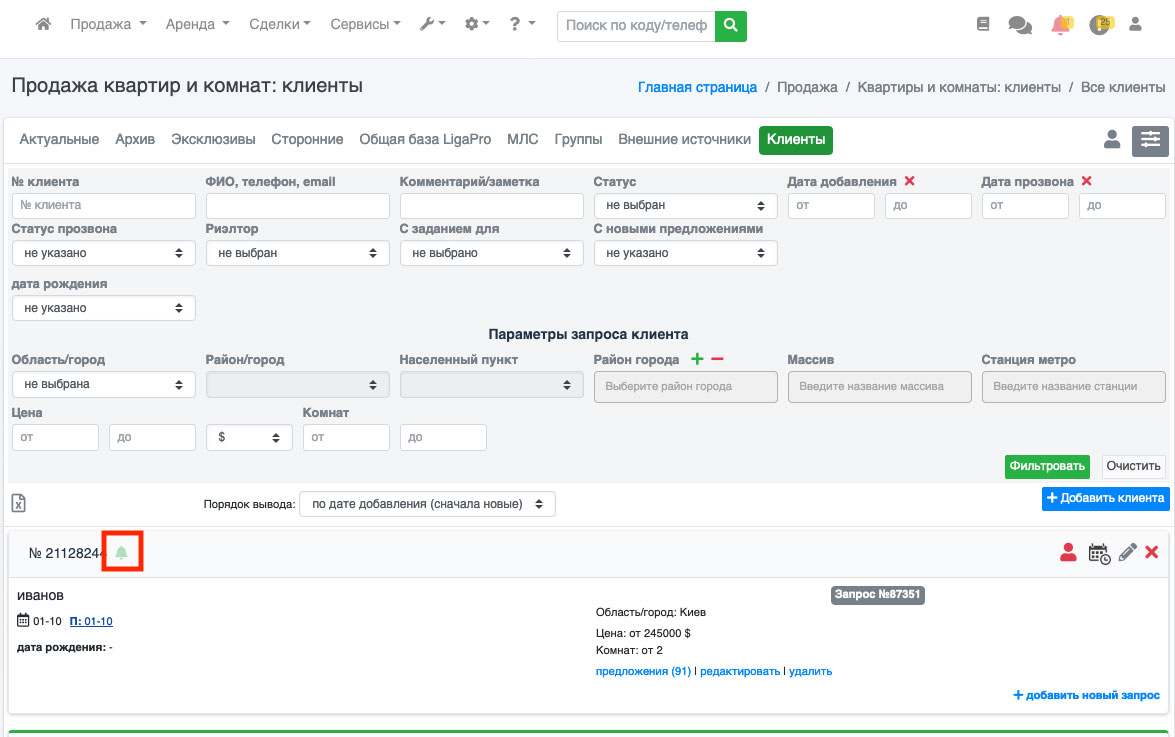Switch to the Эксклюзивы tab
The image size is (1175, 737).
pyautogui.click(x=213, y=140)
